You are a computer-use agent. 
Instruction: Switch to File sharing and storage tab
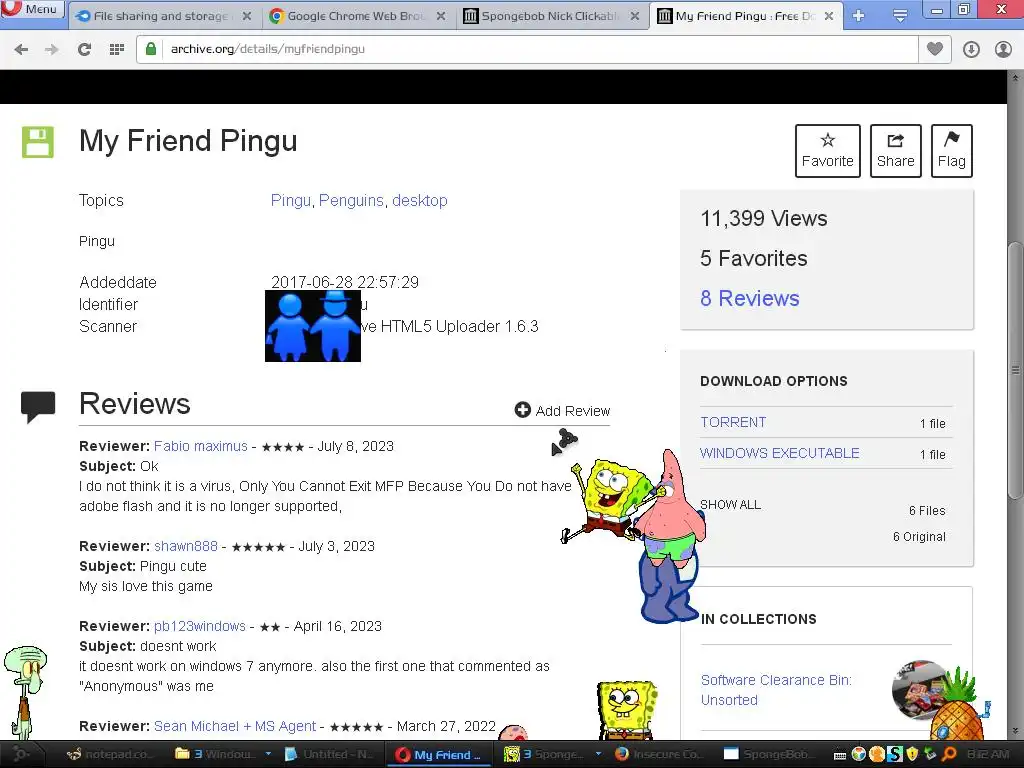click(x=165, y=16)
